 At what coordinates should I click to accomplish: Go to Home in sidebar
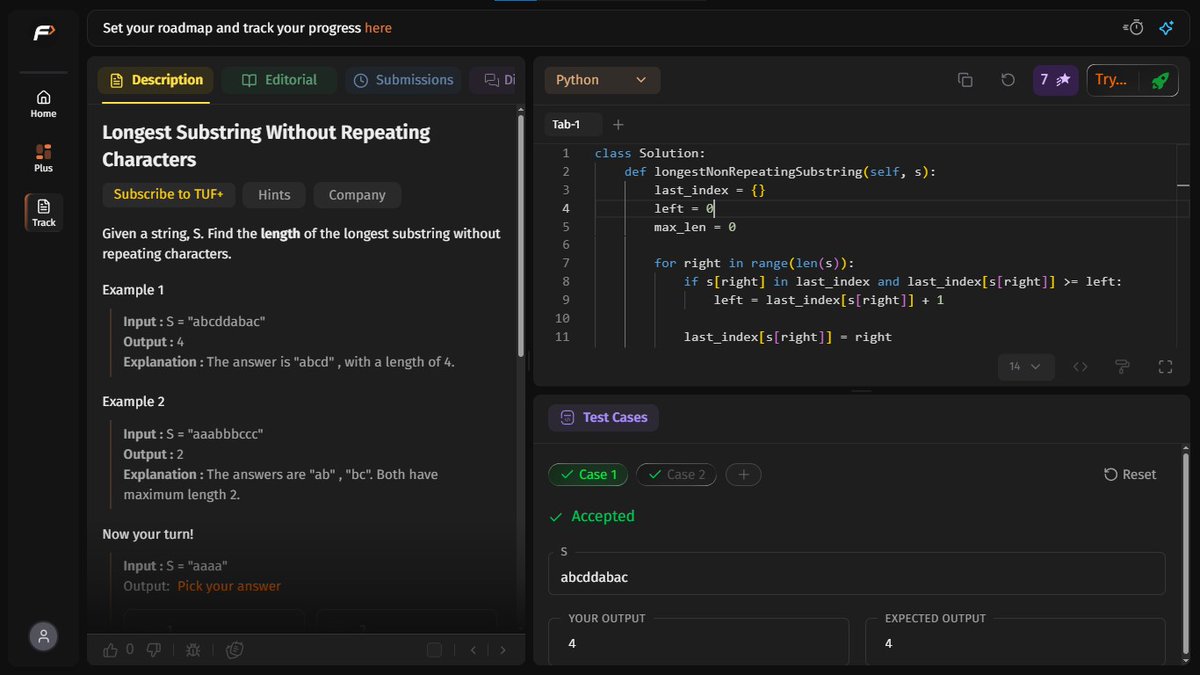[43, 104]
